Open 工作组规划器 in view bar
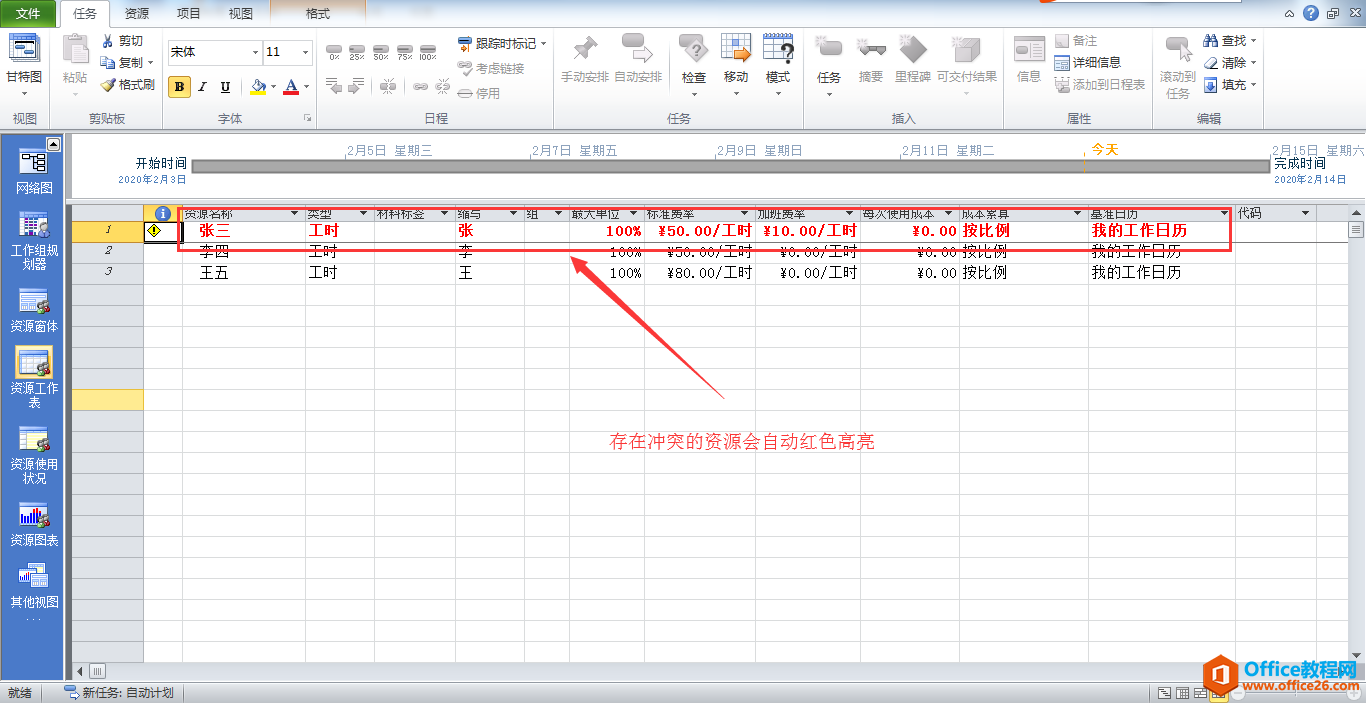 (x=34, y=241)
